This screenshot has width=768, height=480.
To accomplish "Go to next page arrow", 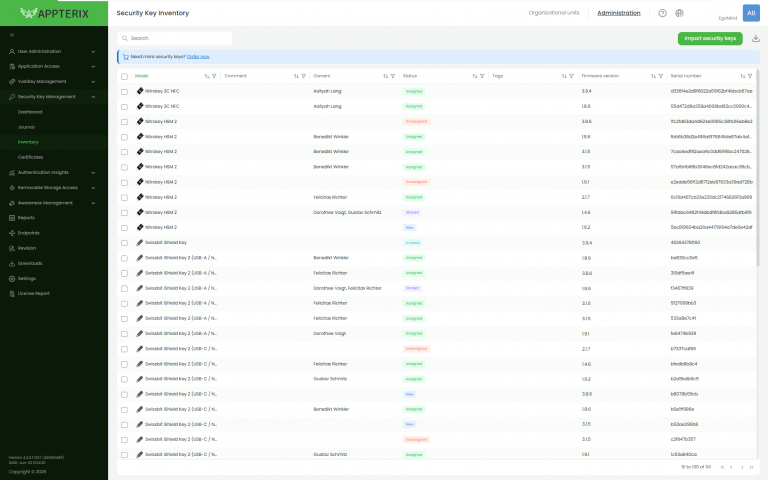I will click(742, 467).
